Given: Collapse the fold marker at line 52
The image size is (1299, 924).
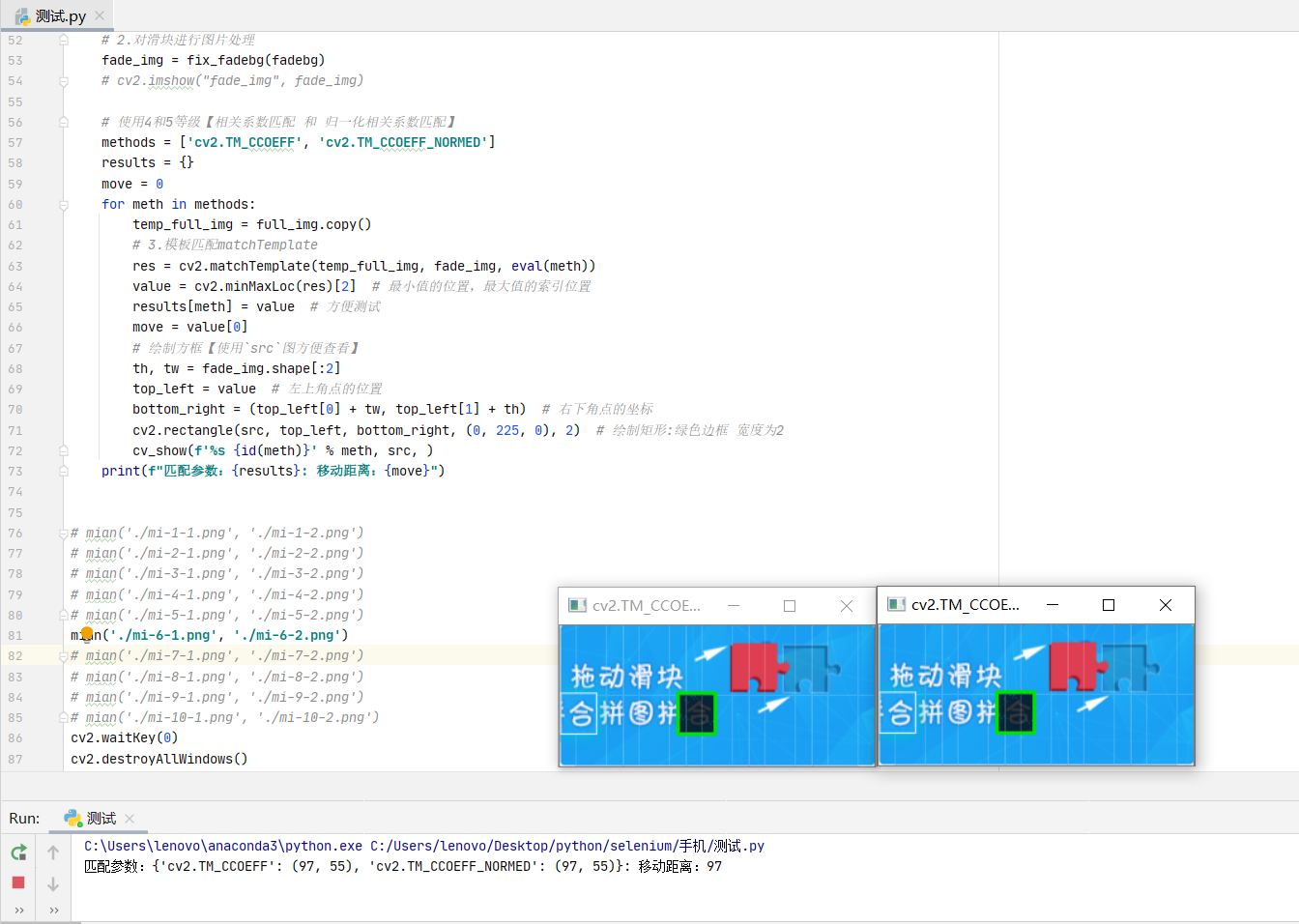Looking at the screenshot, I should 63,40.
